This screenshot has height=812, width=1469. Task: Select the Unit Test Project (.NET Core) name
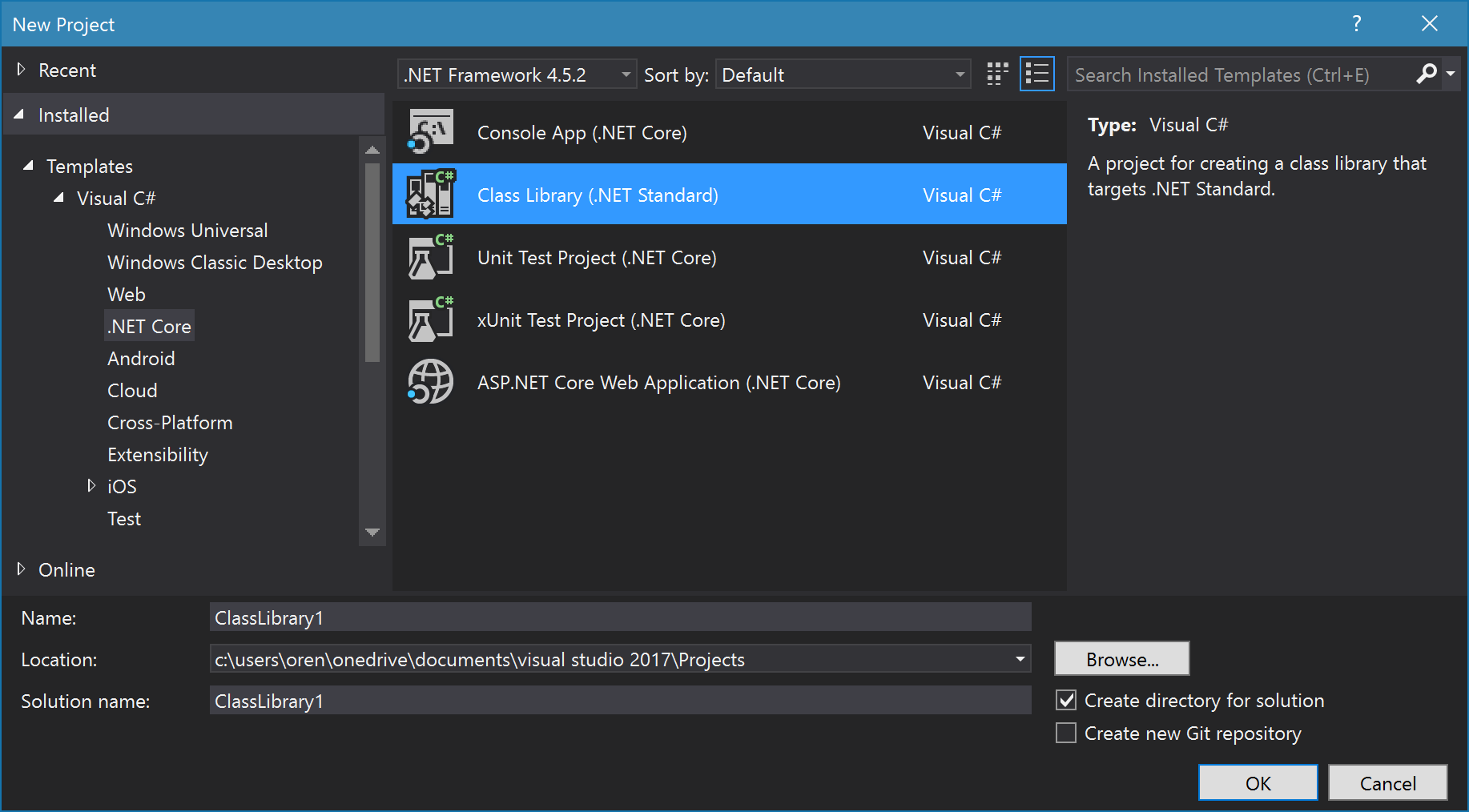point(597,258)
